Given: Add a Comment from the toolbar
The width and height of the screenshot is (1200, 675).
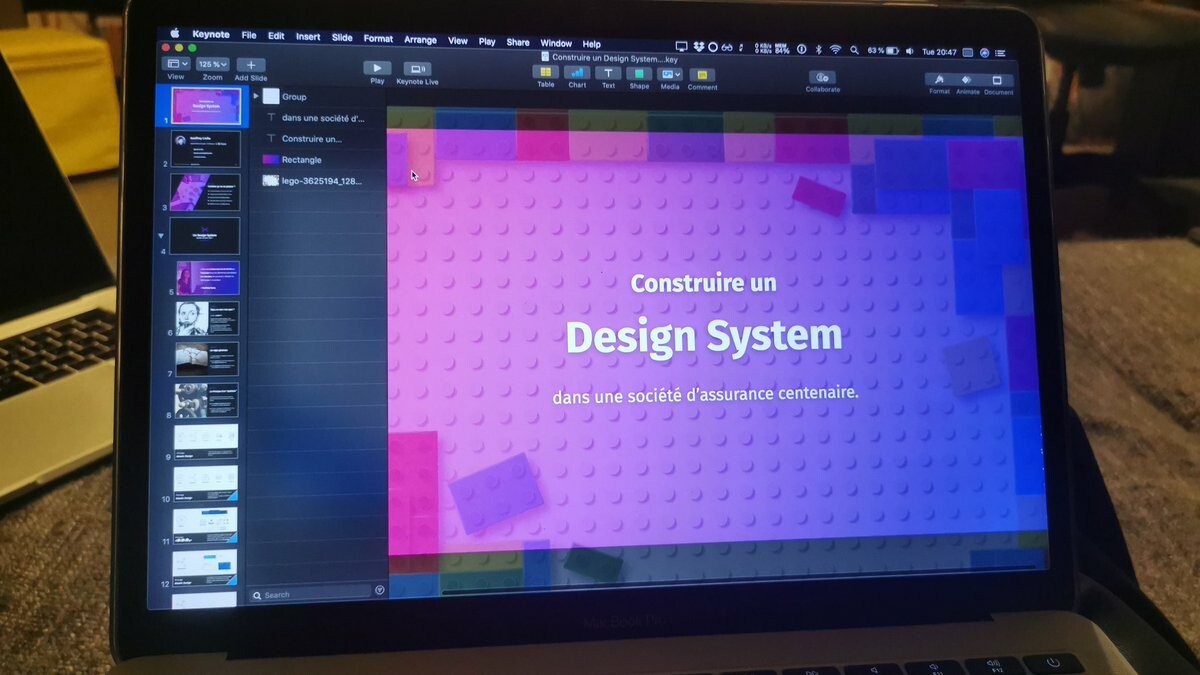Looking at the screenshot, I should coord(702,75).
